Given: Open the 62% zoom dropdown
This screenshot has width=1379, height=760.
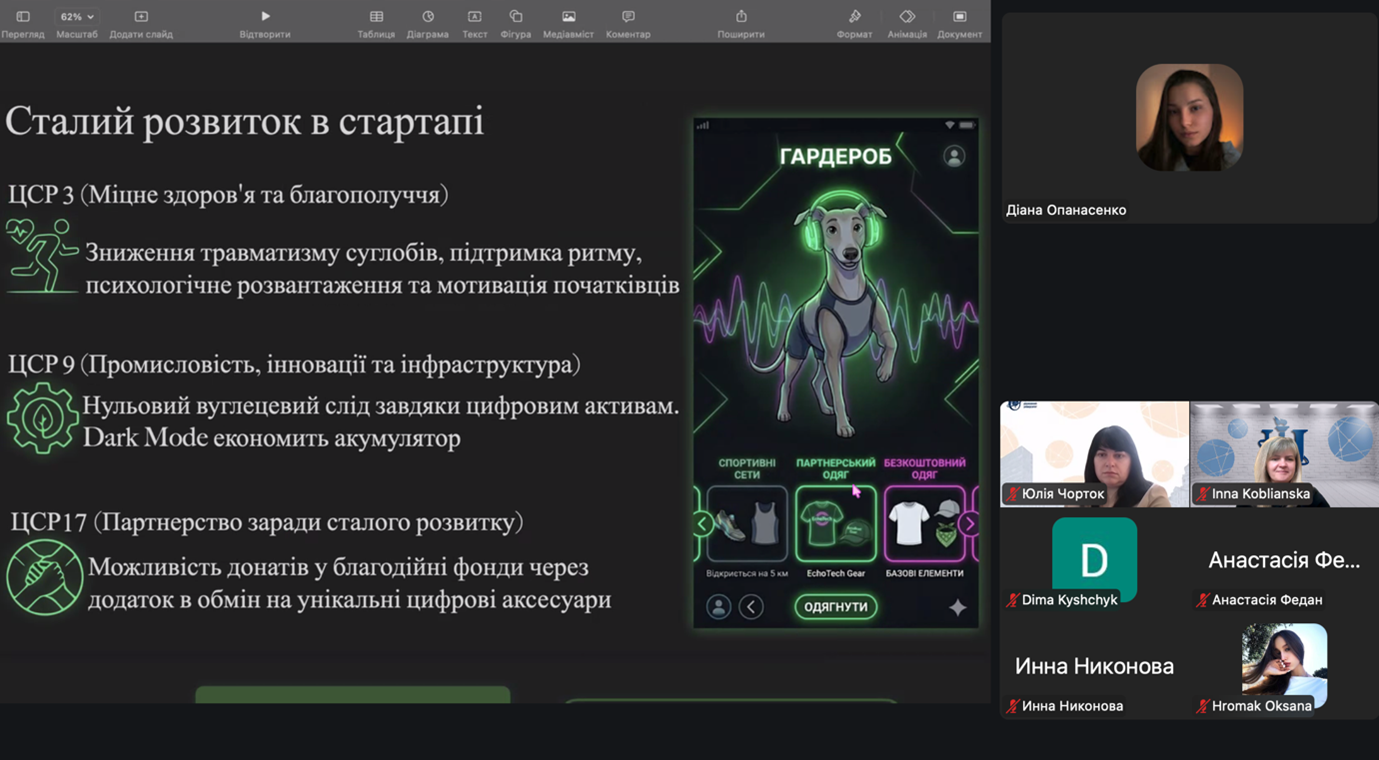Looking at the screenshot, I should click(x=77, y=17).
